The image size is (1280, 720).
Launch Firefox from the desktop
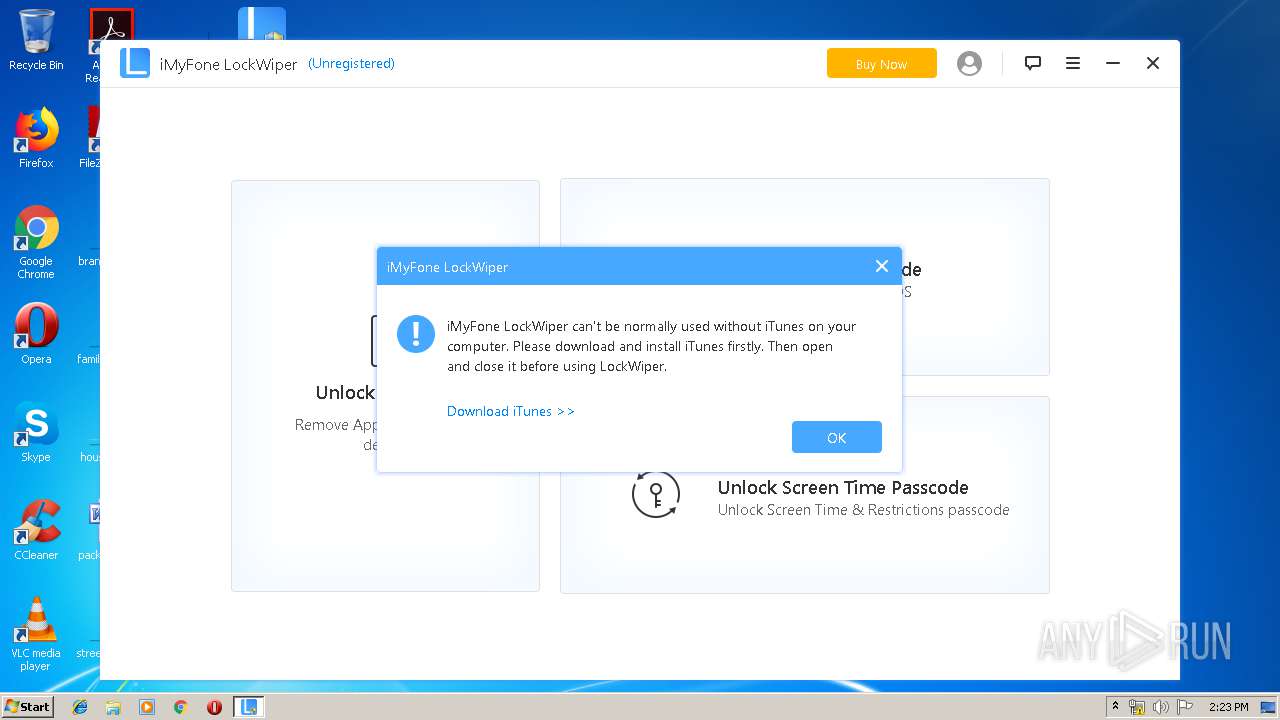point(36,138)
